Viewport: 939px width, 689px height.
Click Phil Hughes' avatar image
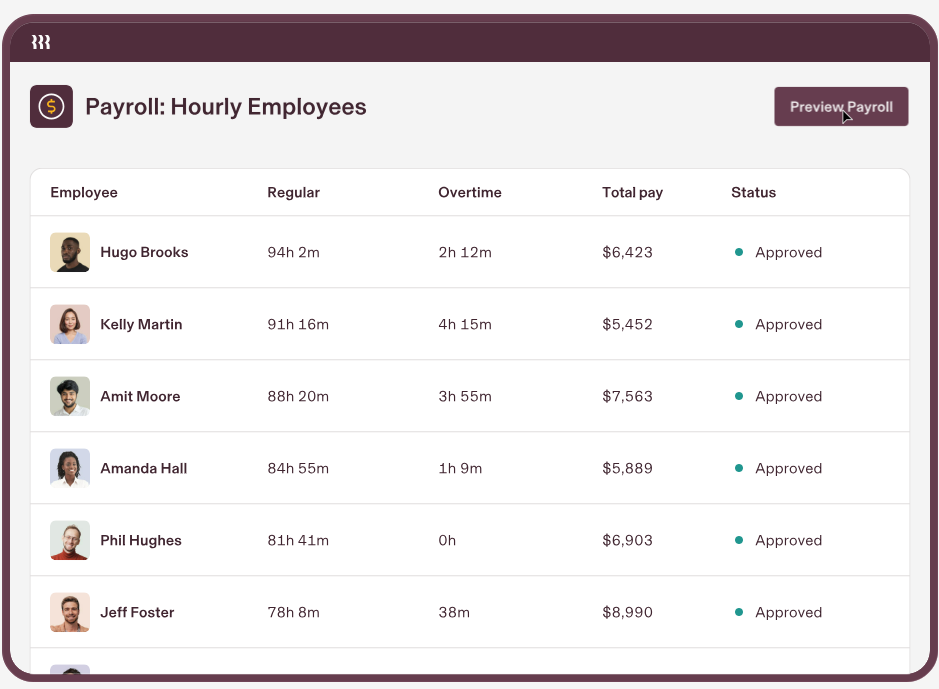click(x=70, y=540)
